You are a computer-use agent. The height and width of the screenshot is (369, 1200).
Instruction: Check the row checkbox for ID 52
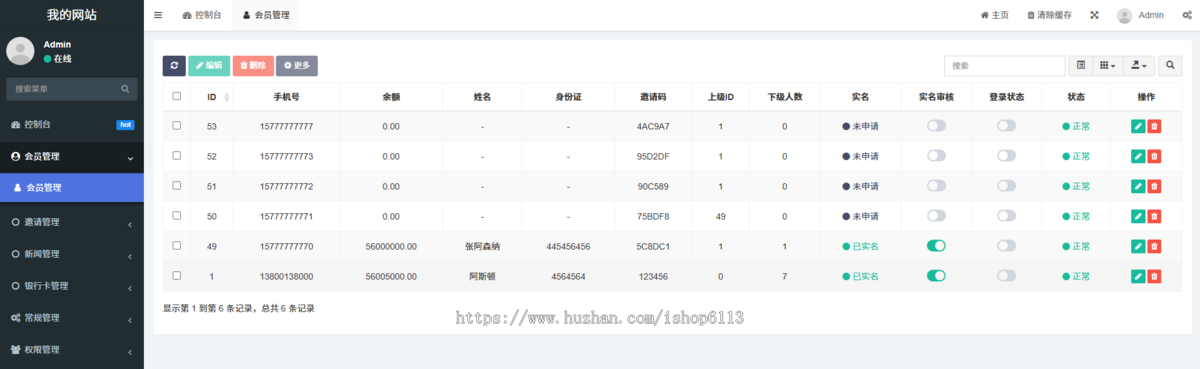[x=177, y=156]
